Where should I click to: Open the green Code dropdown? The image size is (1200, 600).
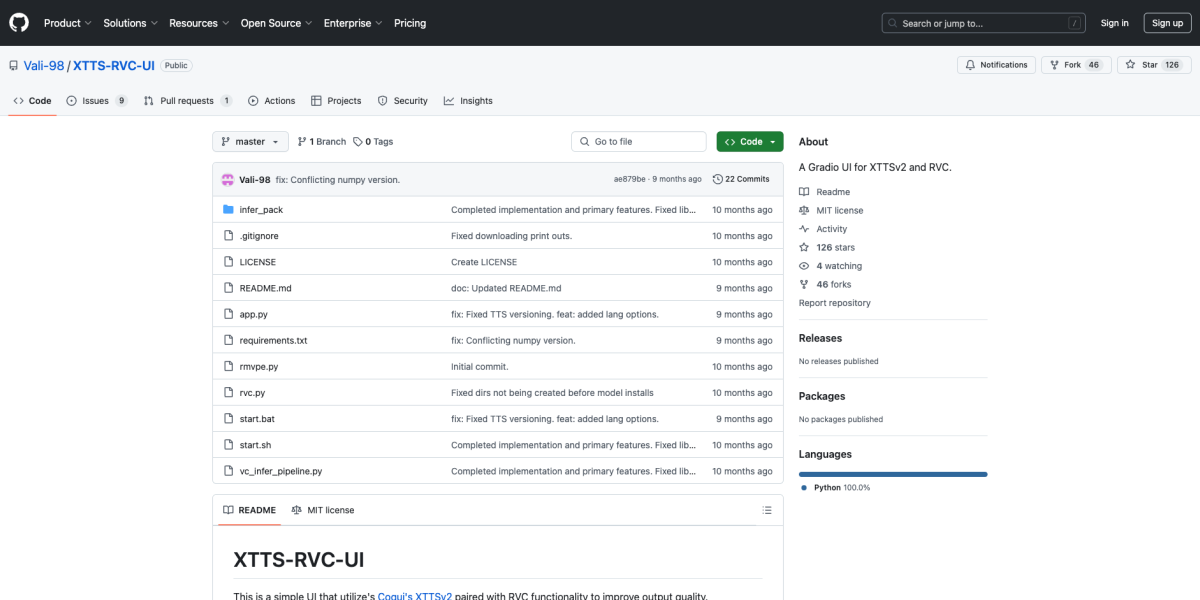coord(749,141)
